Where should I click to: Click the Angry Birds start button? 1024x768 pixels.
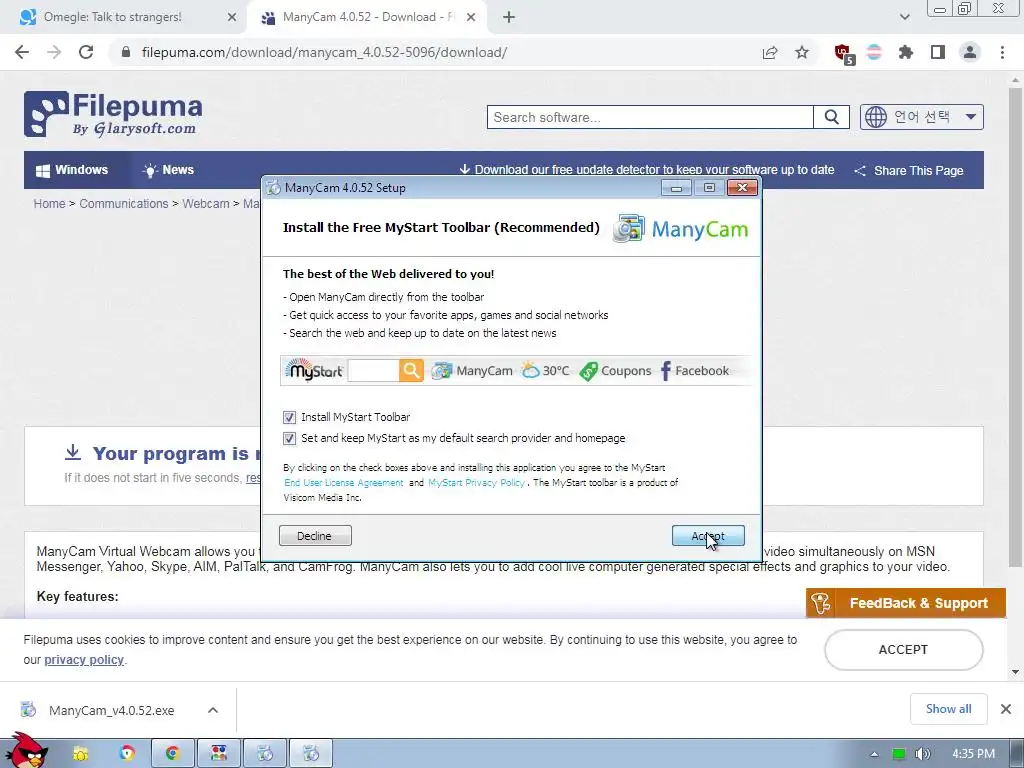pos(25,751)
